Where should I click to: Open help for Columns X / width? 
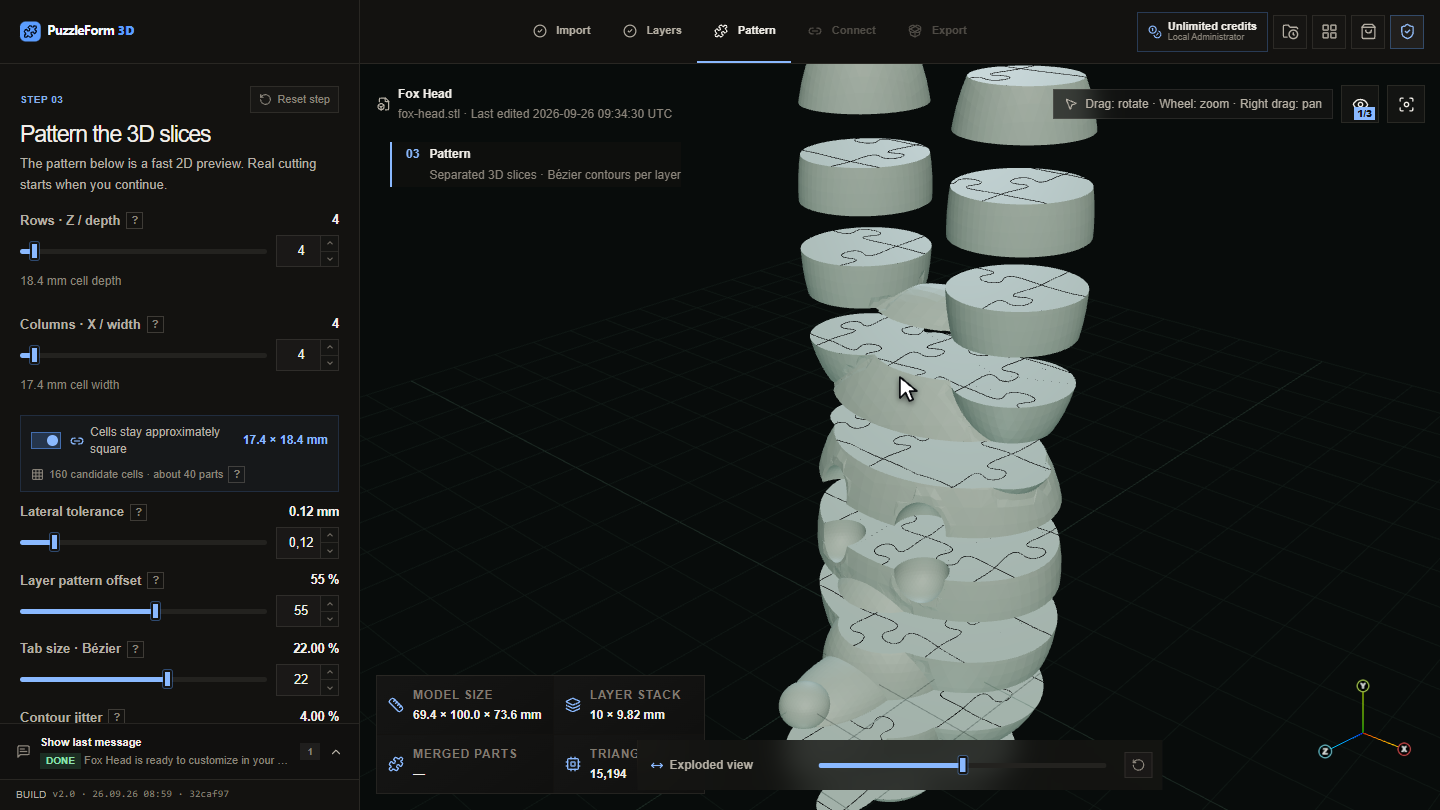click(x=155, y=325)
